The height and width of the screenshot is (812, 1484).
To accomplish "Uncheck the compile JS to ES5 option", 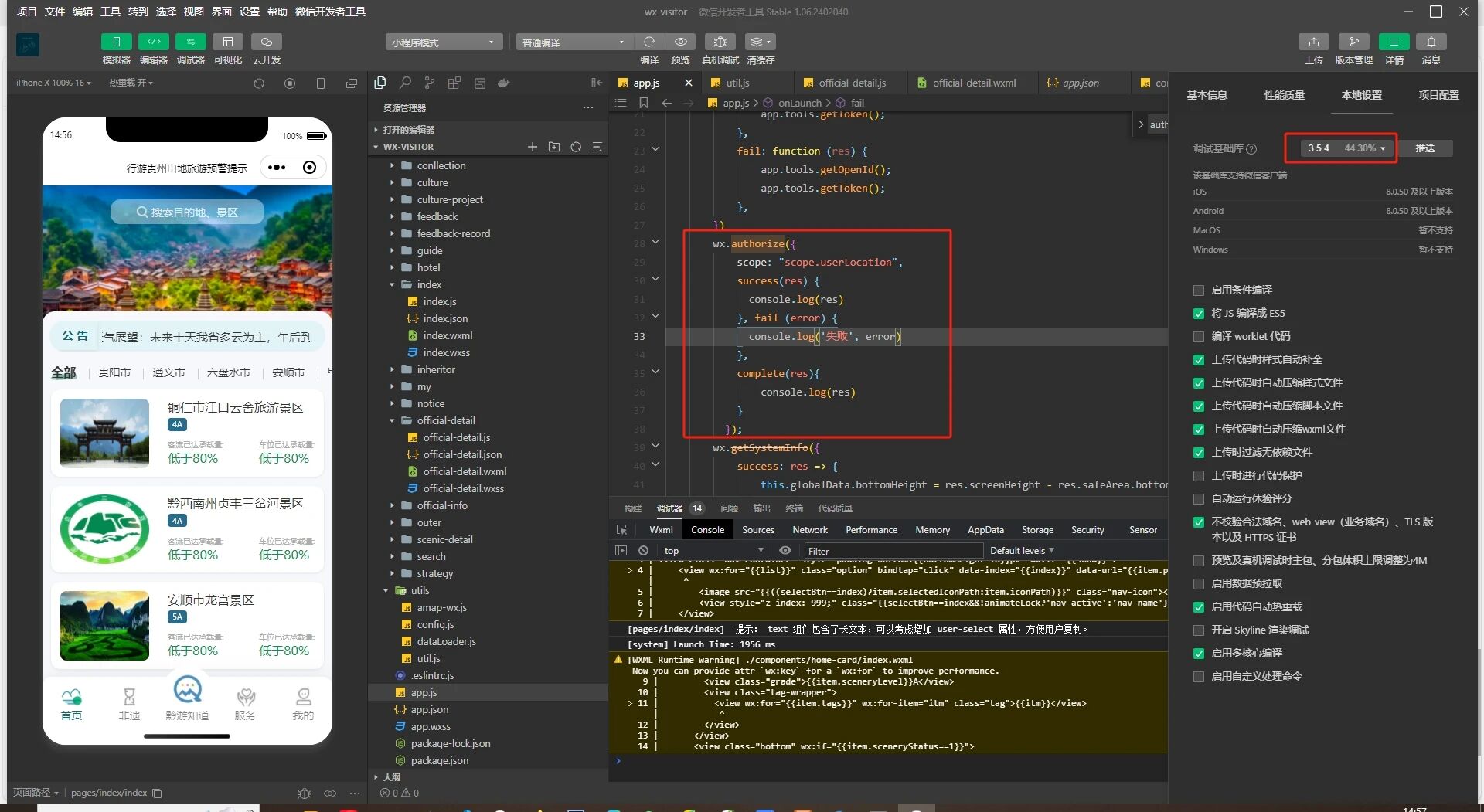I will (x=1199, y=314).
